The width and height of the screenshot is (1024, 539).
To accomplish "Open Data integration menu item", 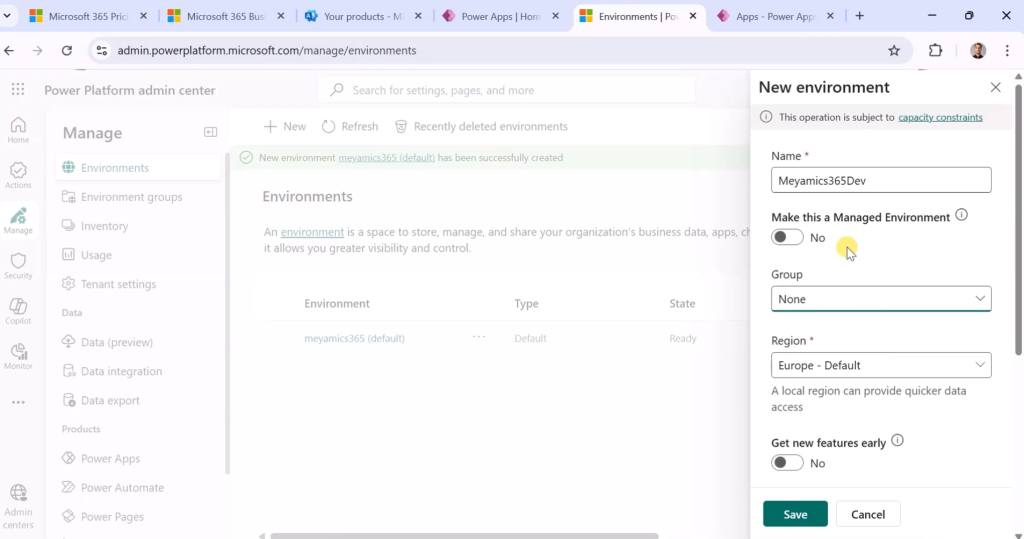I will pos(138,371).
